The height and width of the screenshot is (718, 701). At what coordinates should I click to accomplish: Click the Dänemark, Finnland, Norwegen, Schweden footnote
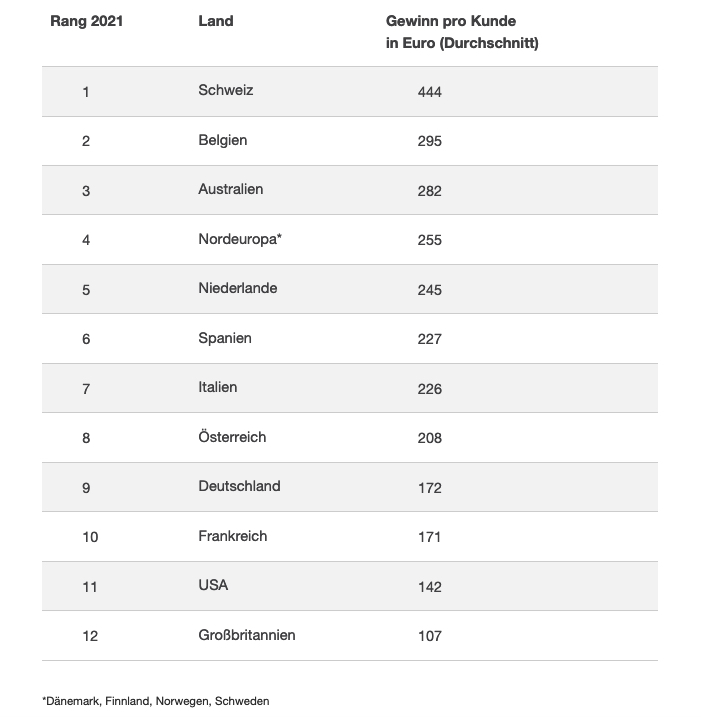[155, 701]
